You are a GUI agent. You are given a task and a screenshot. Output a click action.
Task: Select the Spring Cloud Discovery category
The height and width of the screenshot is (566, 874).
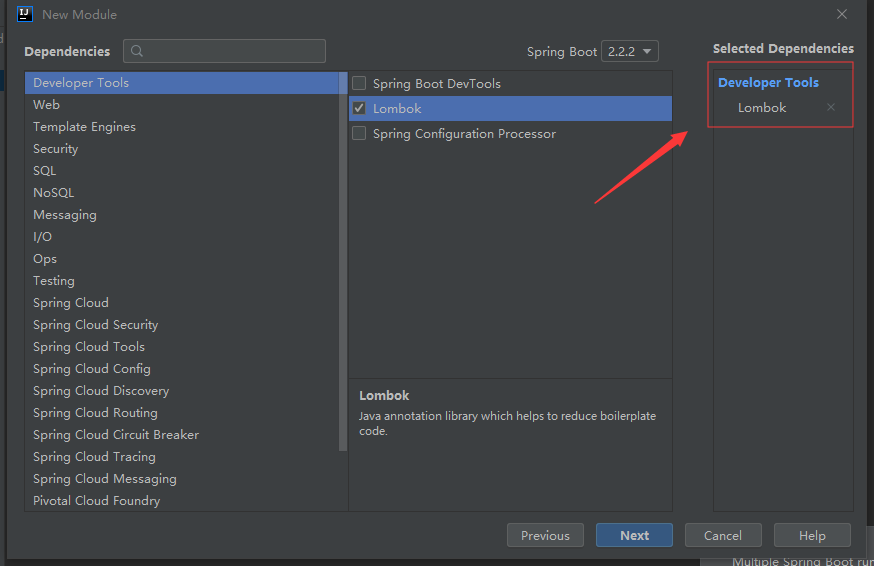[182, 391]
